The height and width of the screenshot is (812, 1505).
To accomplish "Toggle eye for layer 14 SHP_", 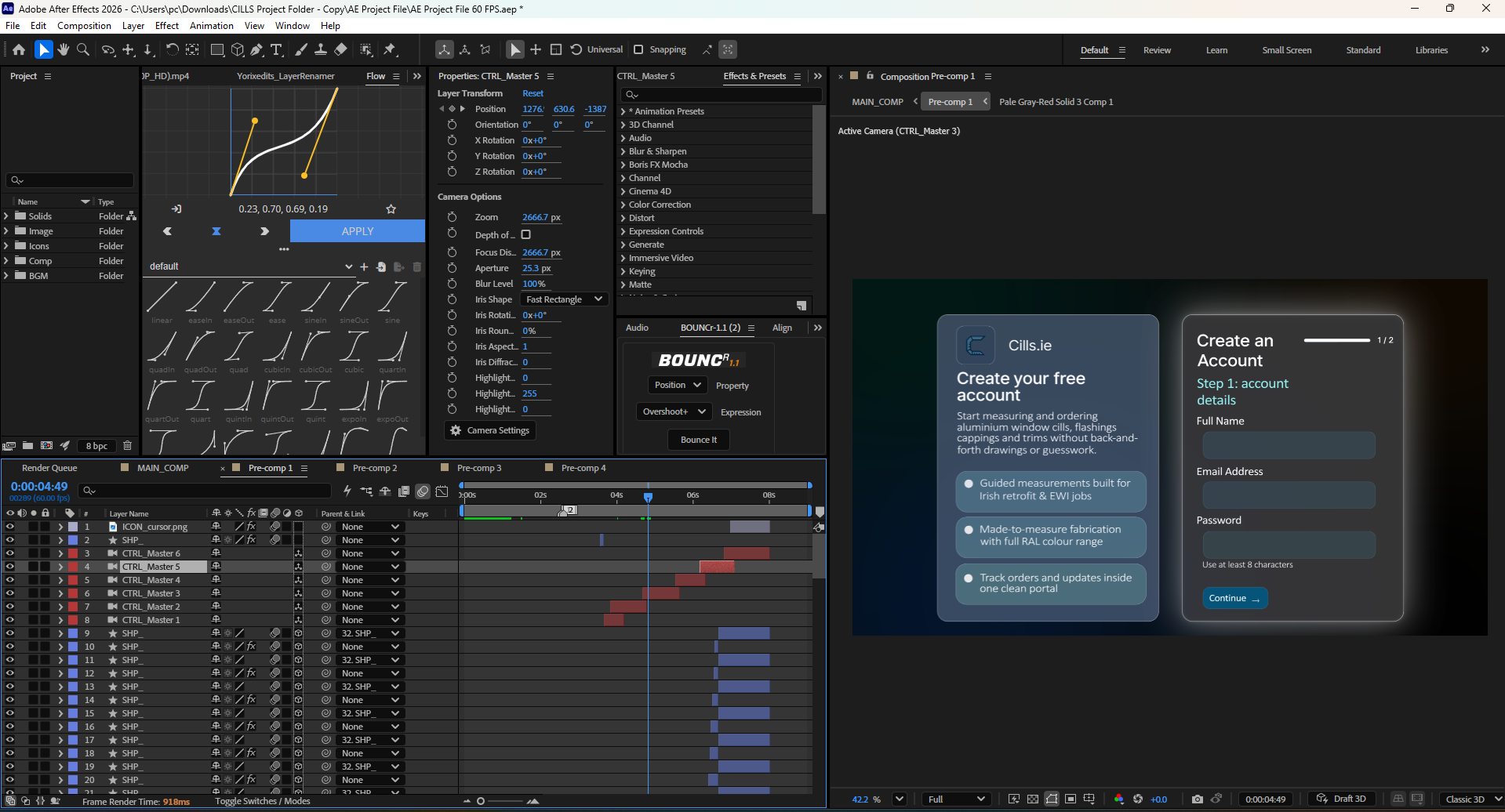I will coord(10,700).
